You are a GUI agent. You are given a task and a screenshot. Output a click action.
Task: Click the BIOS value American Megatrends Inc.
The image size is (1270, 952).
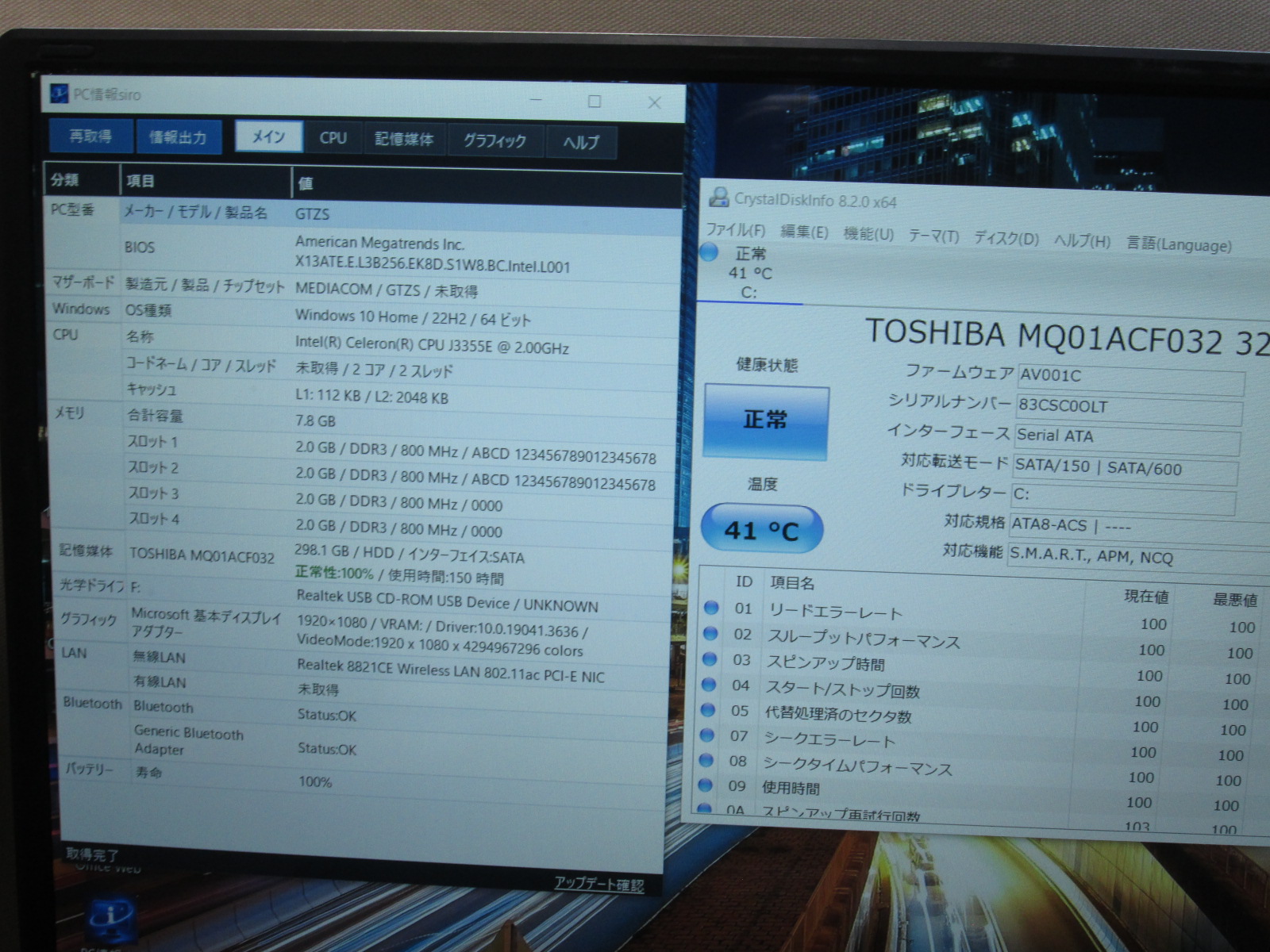(x=380, y=244)
